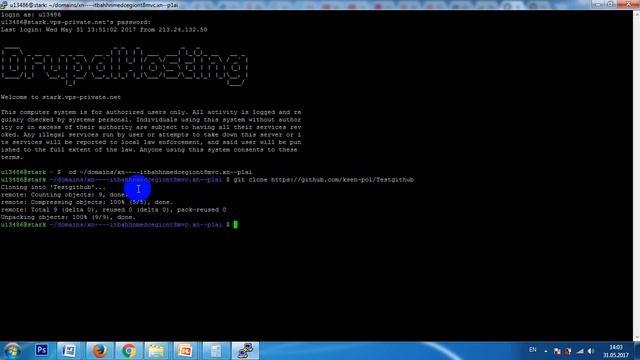Open the clock showing 14:03
Screen dimensions: 640x360
(616, 351)
